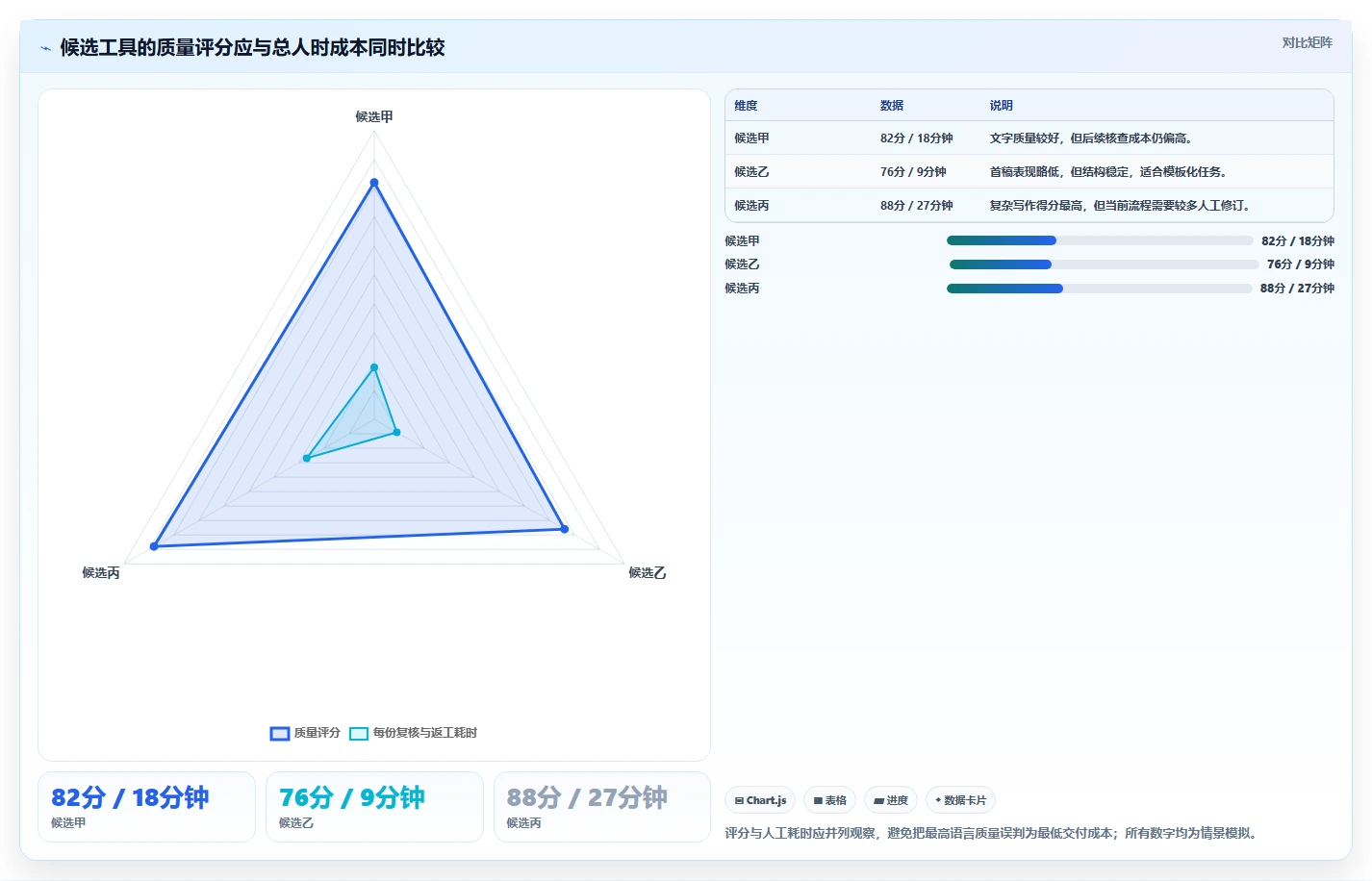1372x881 pixels.
Task: Click the cyan 耗时 point on 候选丙 axis
Action: (307, 458)
